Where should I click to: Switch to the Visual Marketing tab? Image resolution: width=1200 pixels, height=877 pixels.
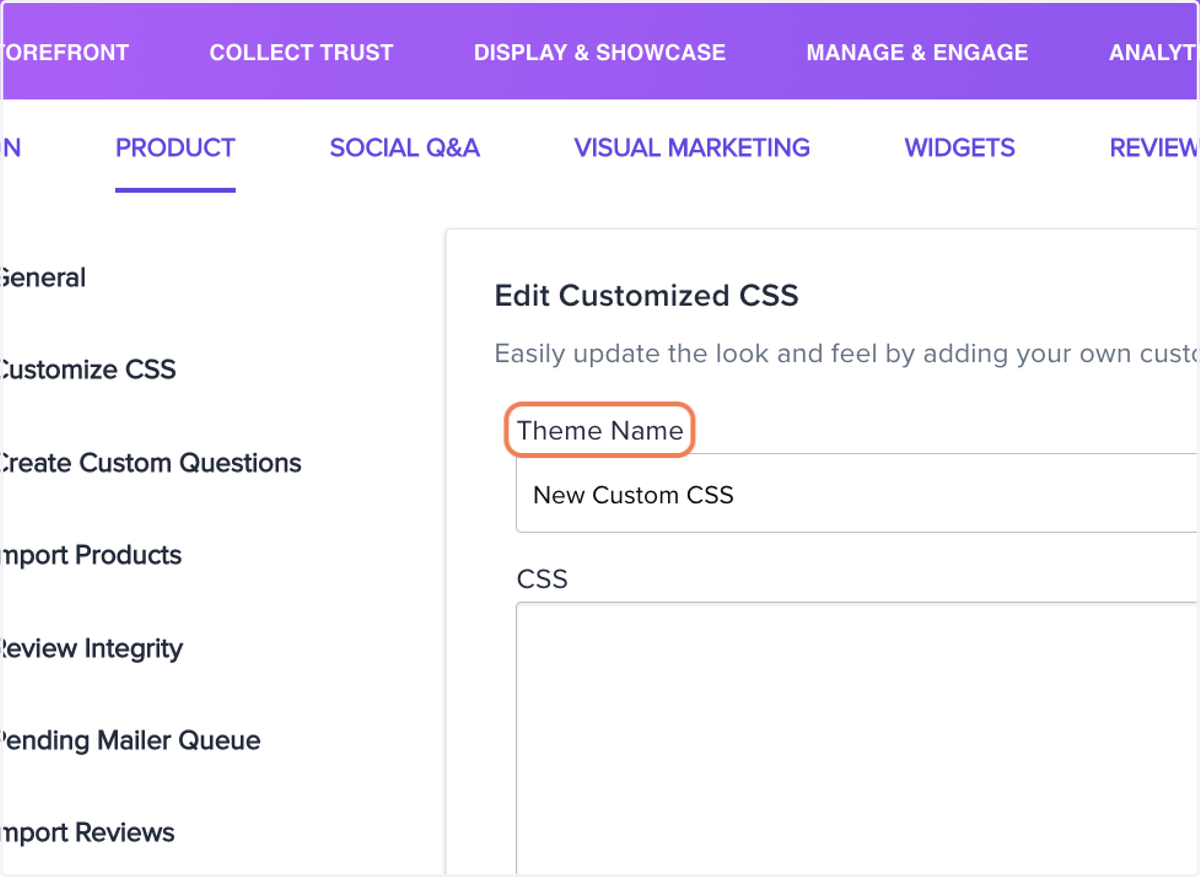[692, 148]
